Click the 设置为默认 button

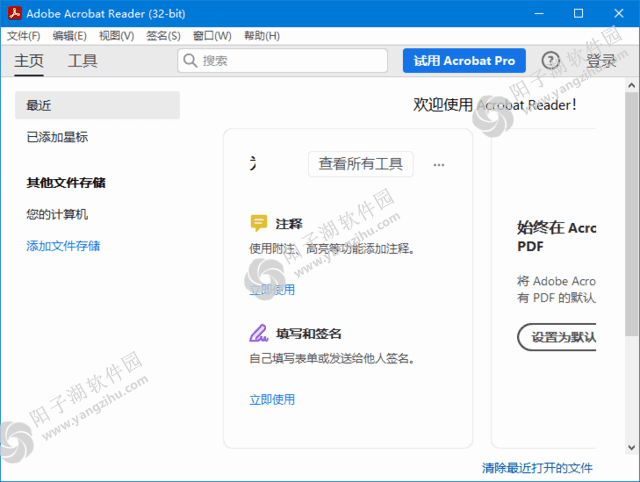click(x=557, y=337)
